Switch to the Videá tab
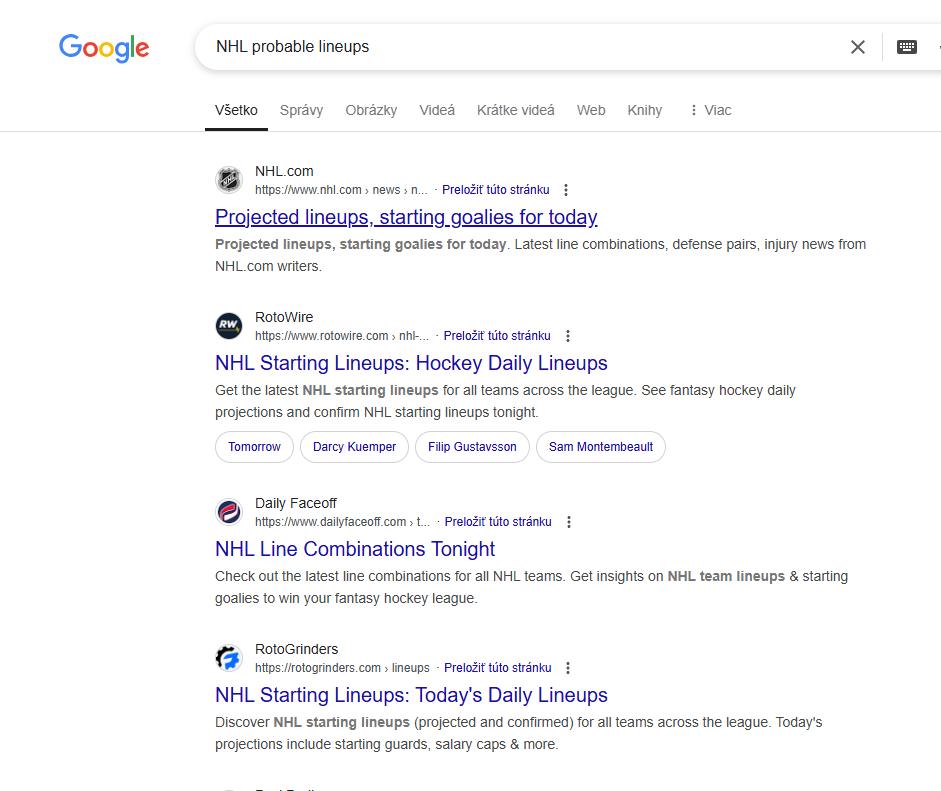Image resolution: width=941 pixels, height=791 pixels. coord(437,110)
